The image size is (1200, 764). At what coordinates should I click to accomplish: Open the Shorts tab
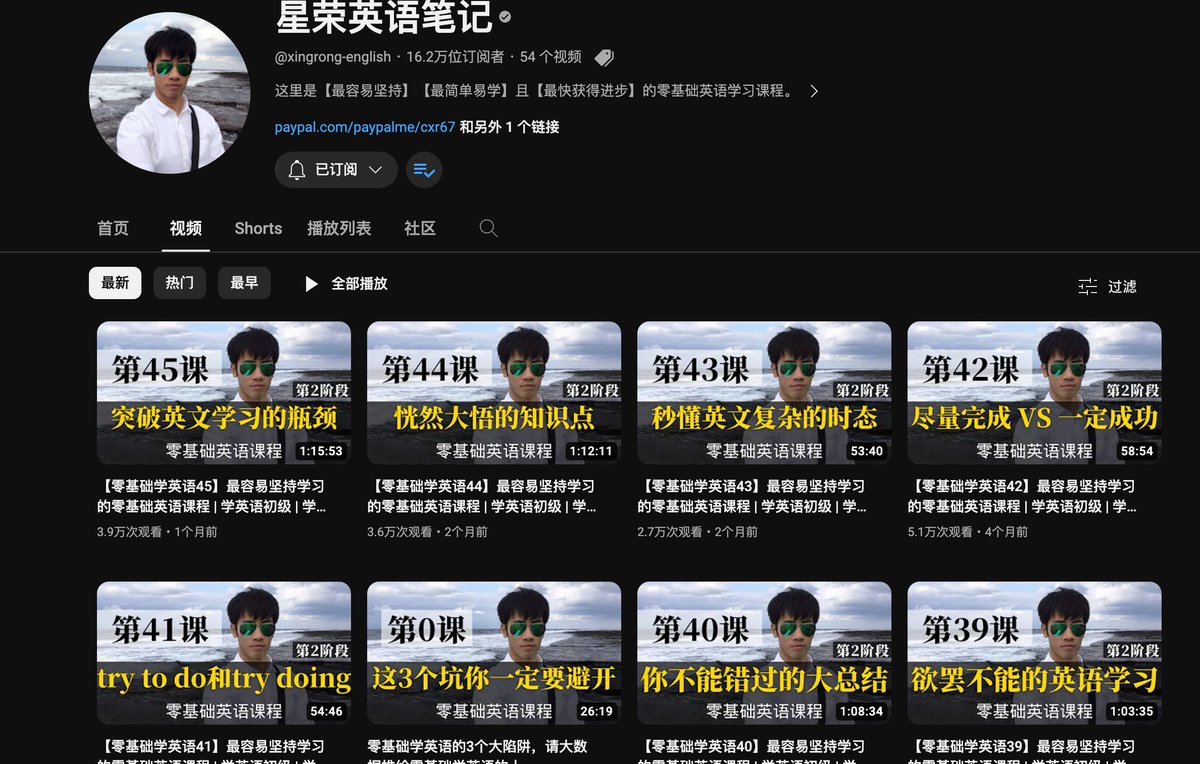tap(258, 228)
